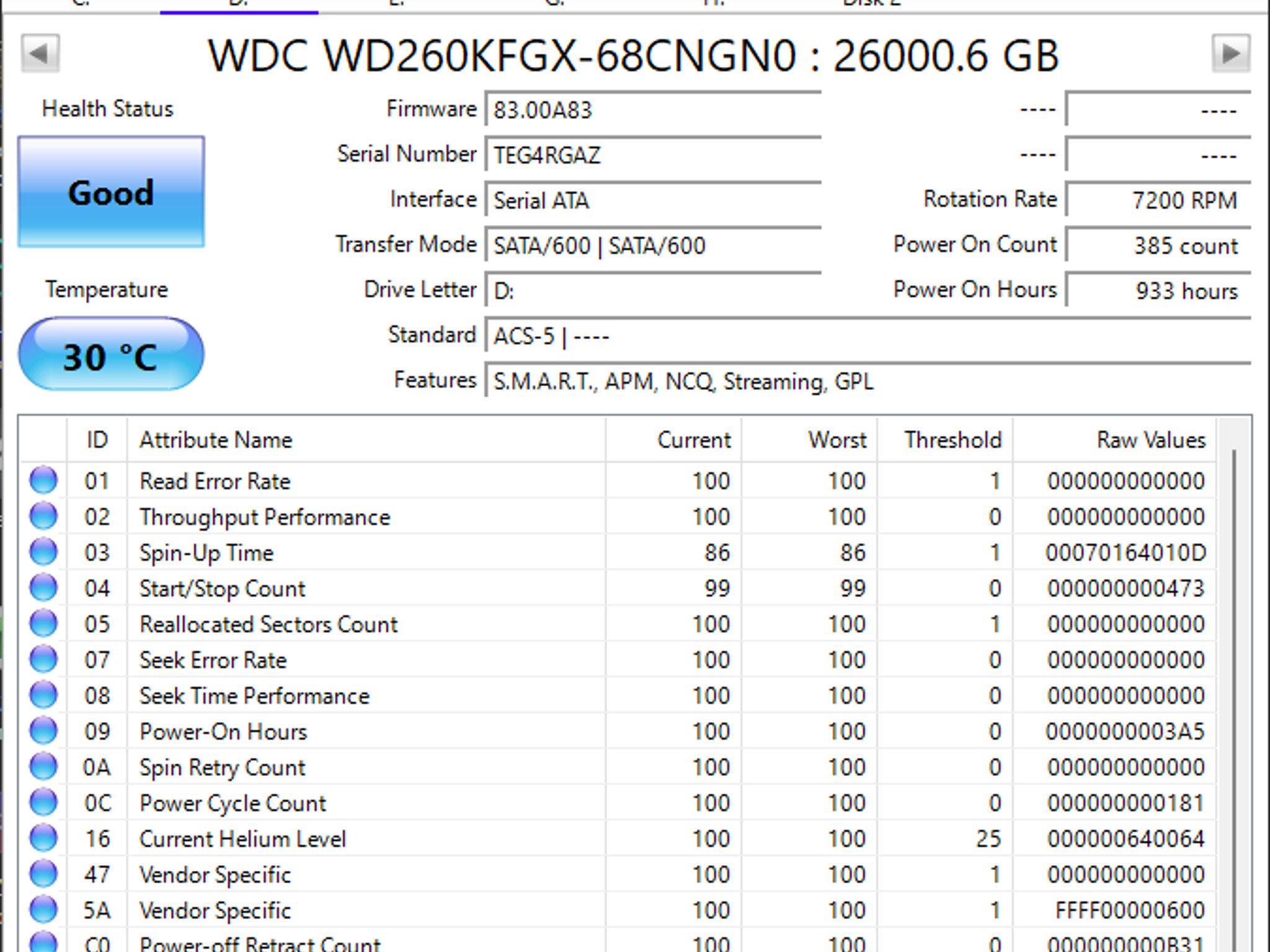Click the status icon for Power-On Hours

(x=43, y=731)
